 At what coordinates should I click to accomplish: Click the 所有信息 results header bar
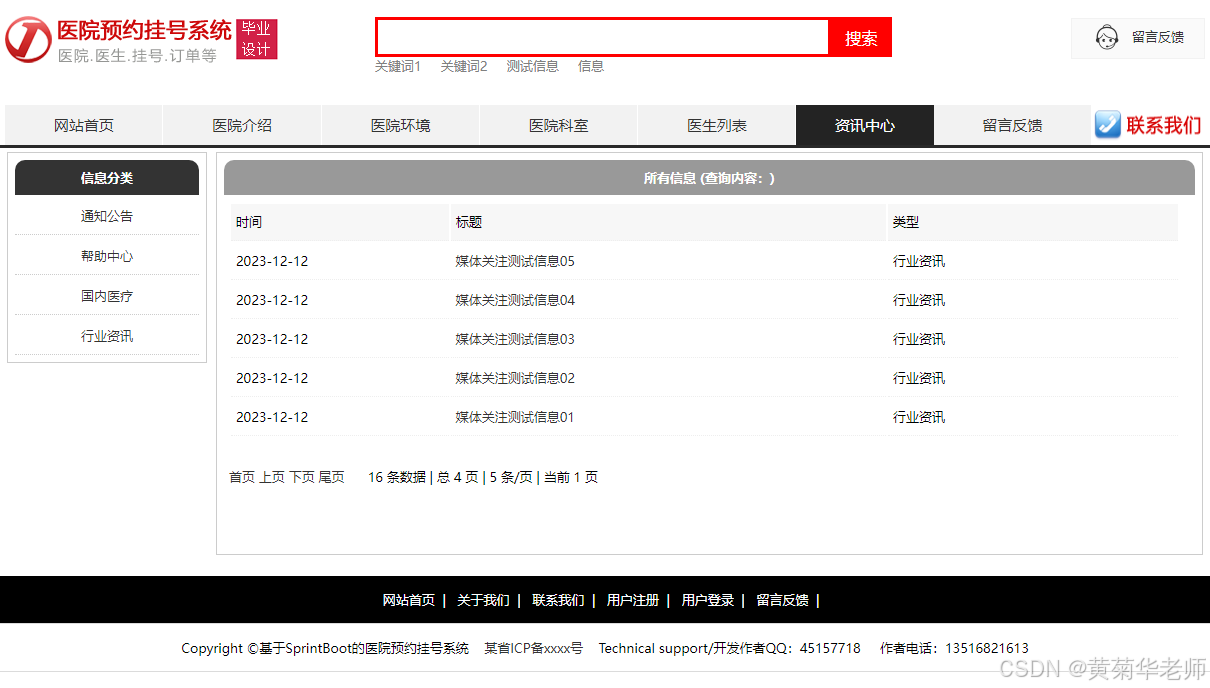709,178
